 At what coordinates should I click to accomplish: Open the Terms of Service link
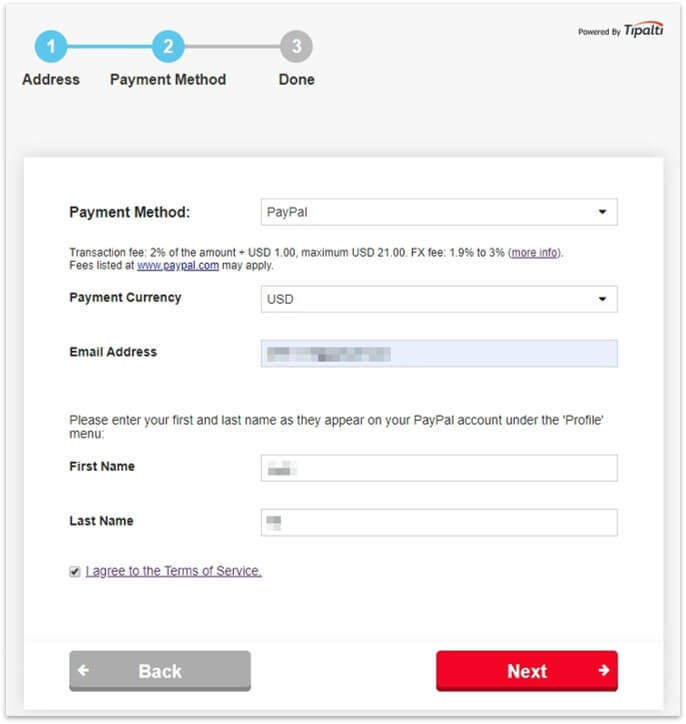tap(174, 571)
